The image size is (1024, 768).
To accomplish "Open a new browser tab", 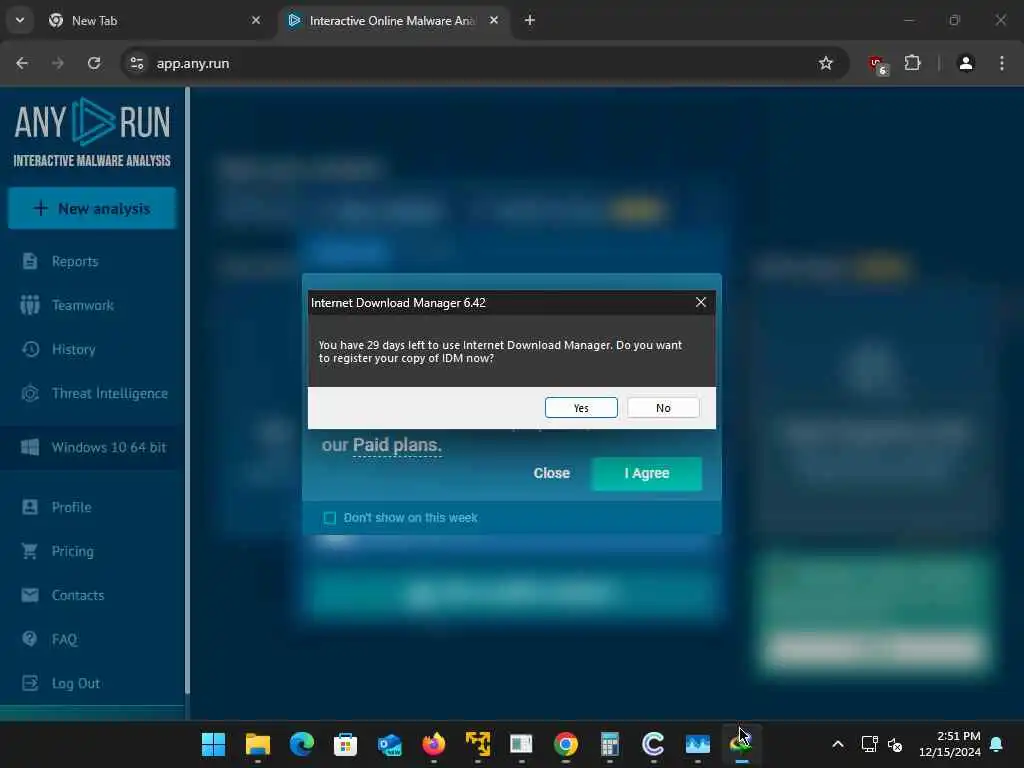I will coord(530,20).
